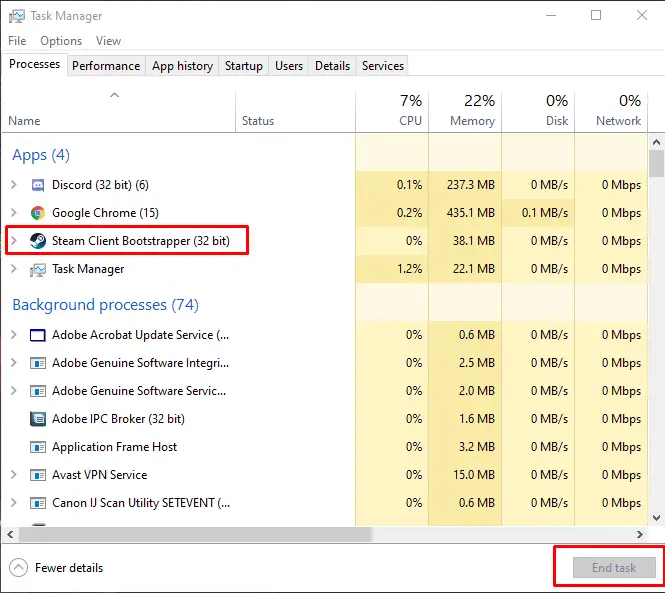Click the vertical scrollbar up arrow
665x593 pixels.
coord(656,142)
